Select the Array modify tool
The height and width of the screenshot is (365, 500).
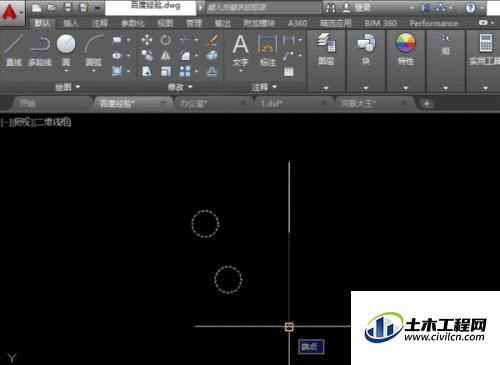coord(185,71)
